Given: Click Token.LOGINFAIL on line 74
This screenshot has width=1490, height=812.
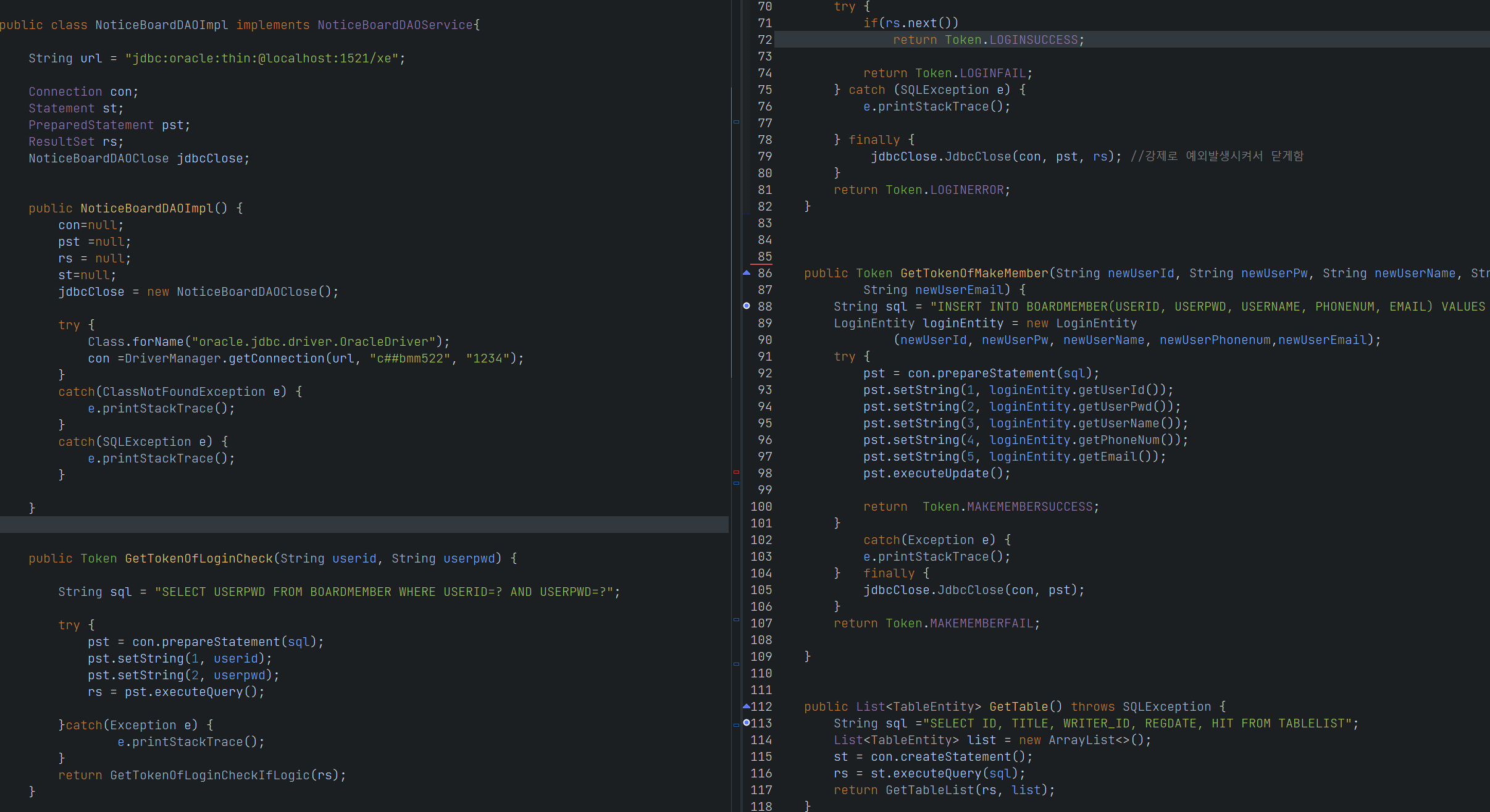Looking at the screenshot, I should (x=971, y=73).
